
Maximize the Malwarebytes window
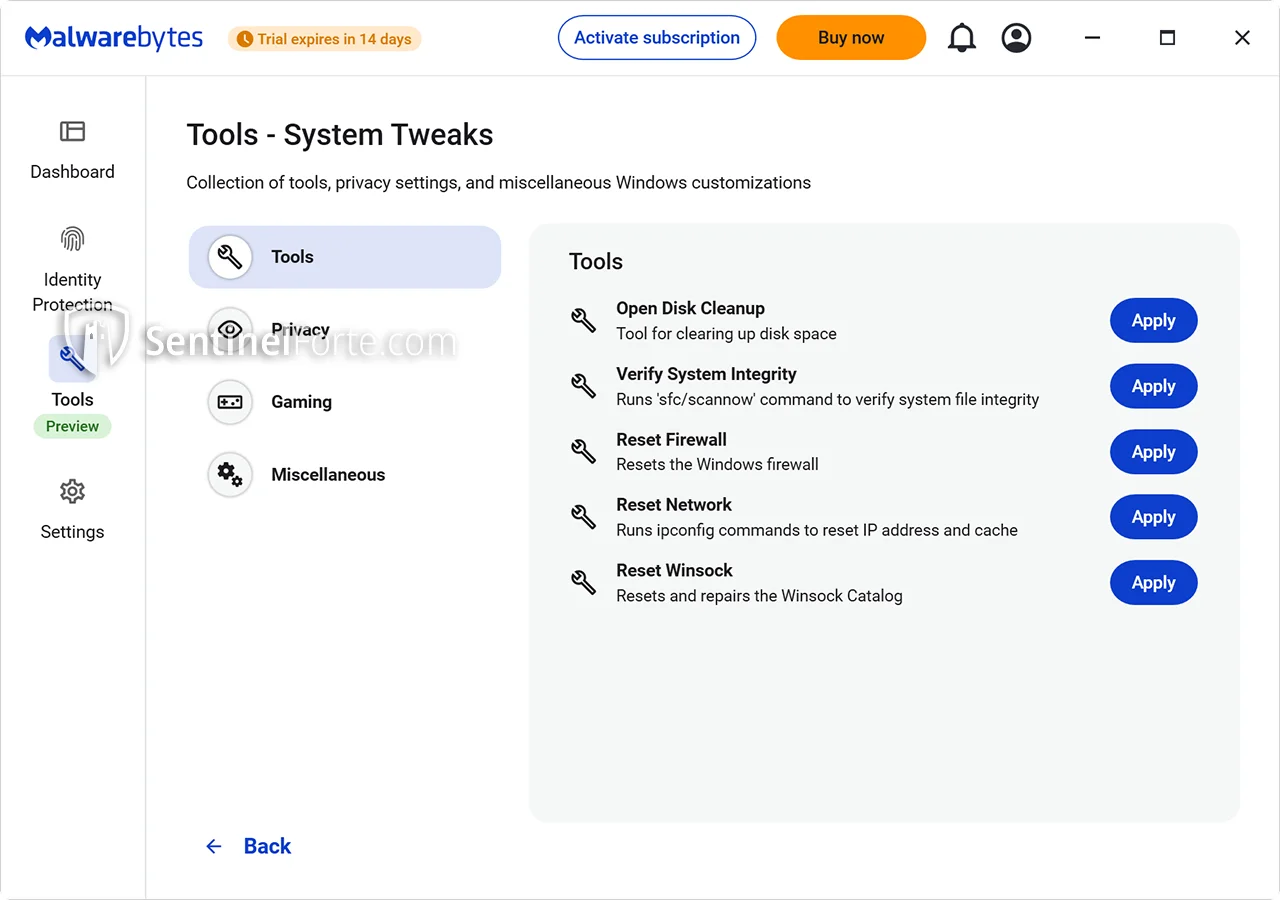(1167, 38)
